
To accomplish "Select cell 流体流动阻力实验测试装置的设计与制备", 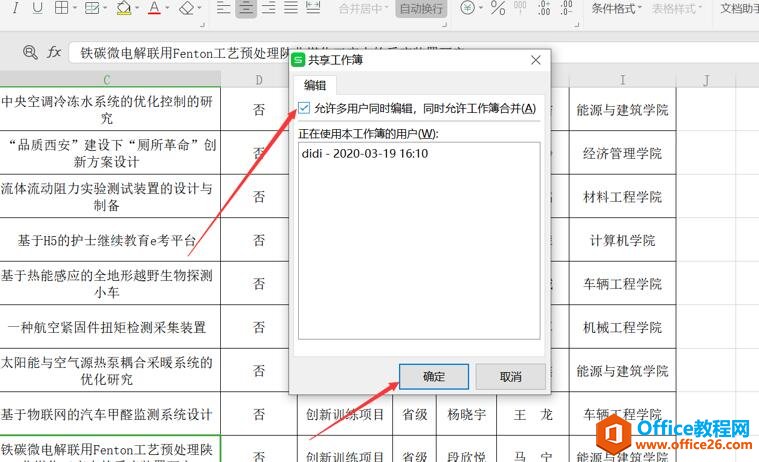I will [109, 196].
